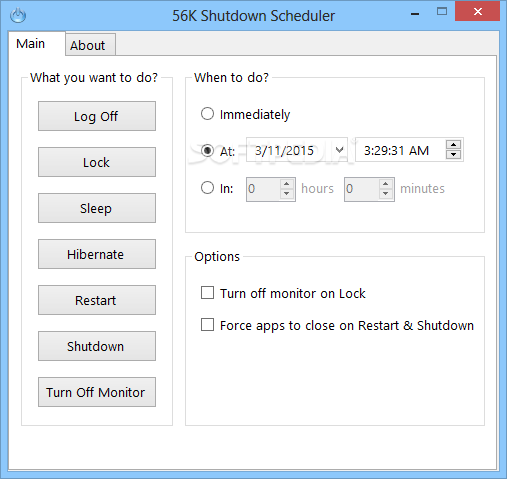Increment hours with the up arrow

pos(287,184)
